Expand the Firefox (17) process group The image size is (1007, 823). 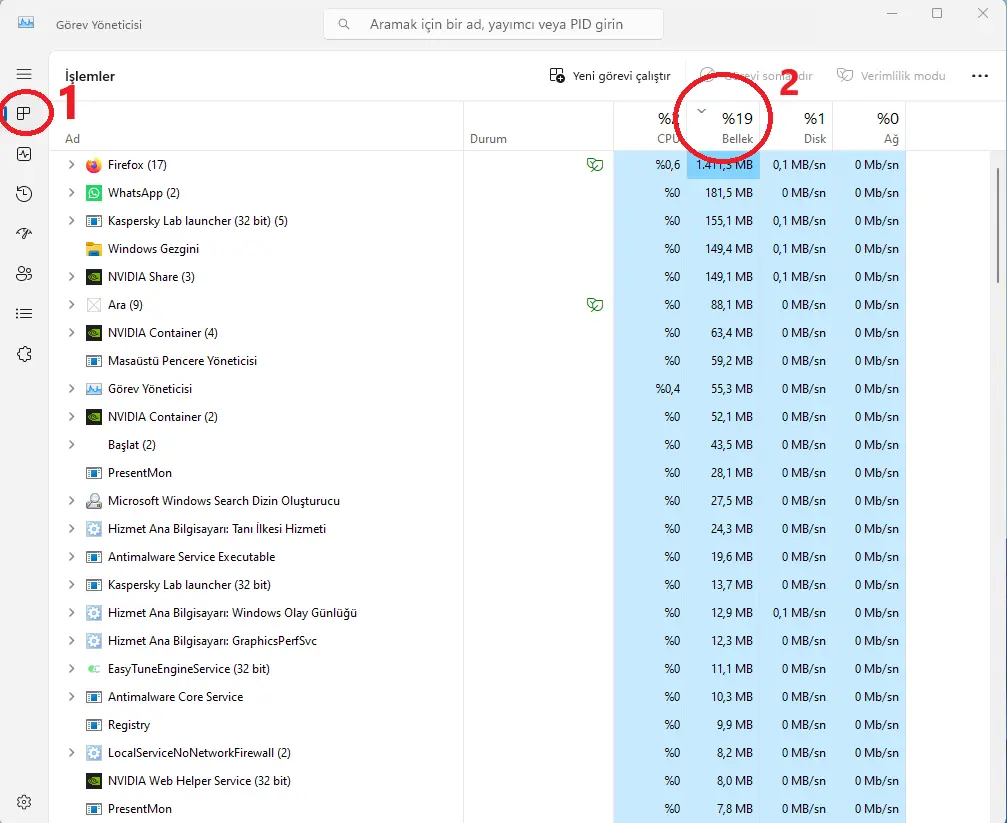point(71,165)
